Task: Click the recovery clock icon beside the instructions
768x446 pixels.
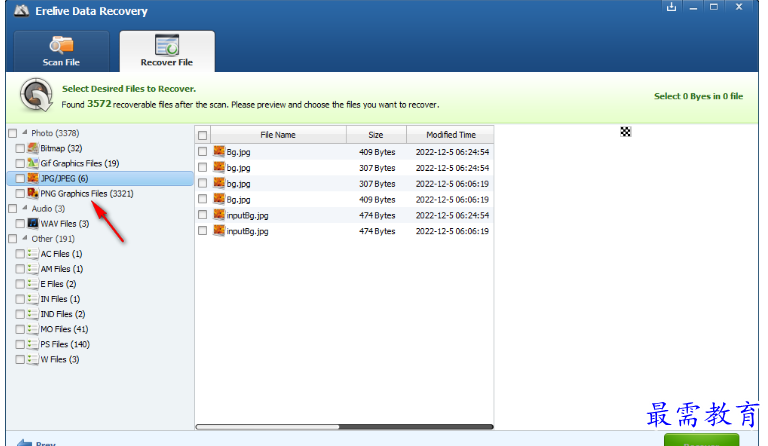Action: (36, 94)
